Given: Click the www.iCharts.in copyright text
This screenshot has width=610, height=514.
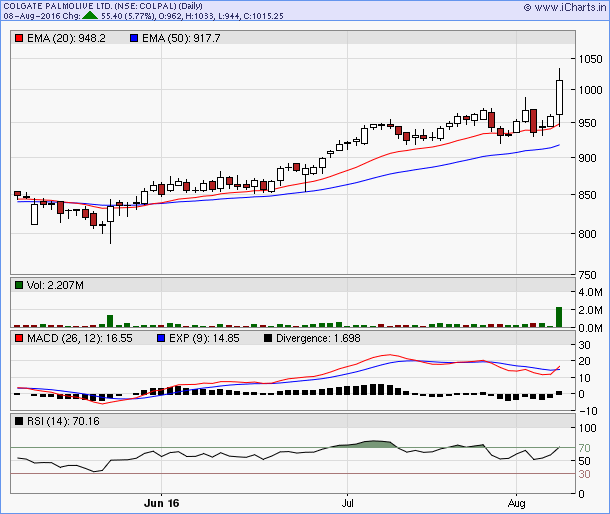Looking at the screenshot, I should tap(564, 7).
